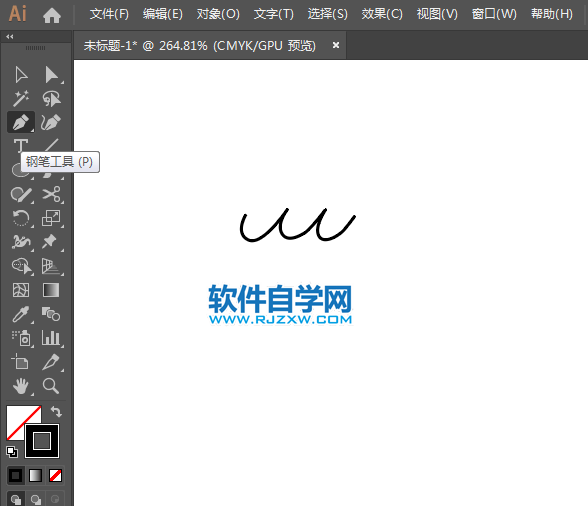Select the Shape Builder tool
The image size is (588, 506).
coord(22,266)
